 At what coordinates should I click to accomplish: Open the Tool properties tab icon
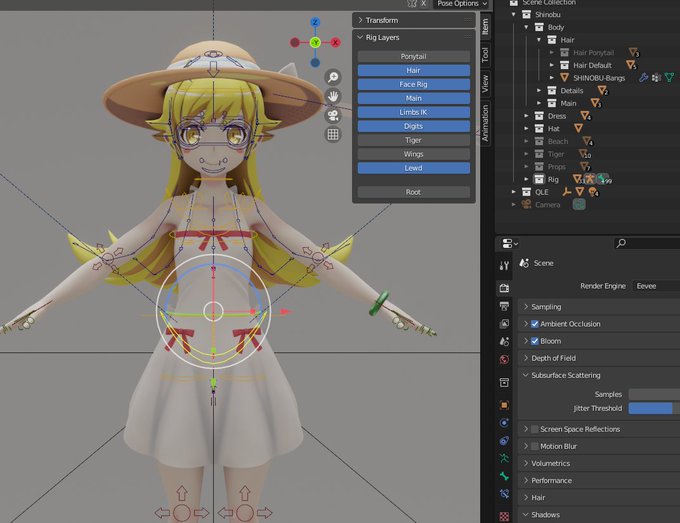(504, 265)
